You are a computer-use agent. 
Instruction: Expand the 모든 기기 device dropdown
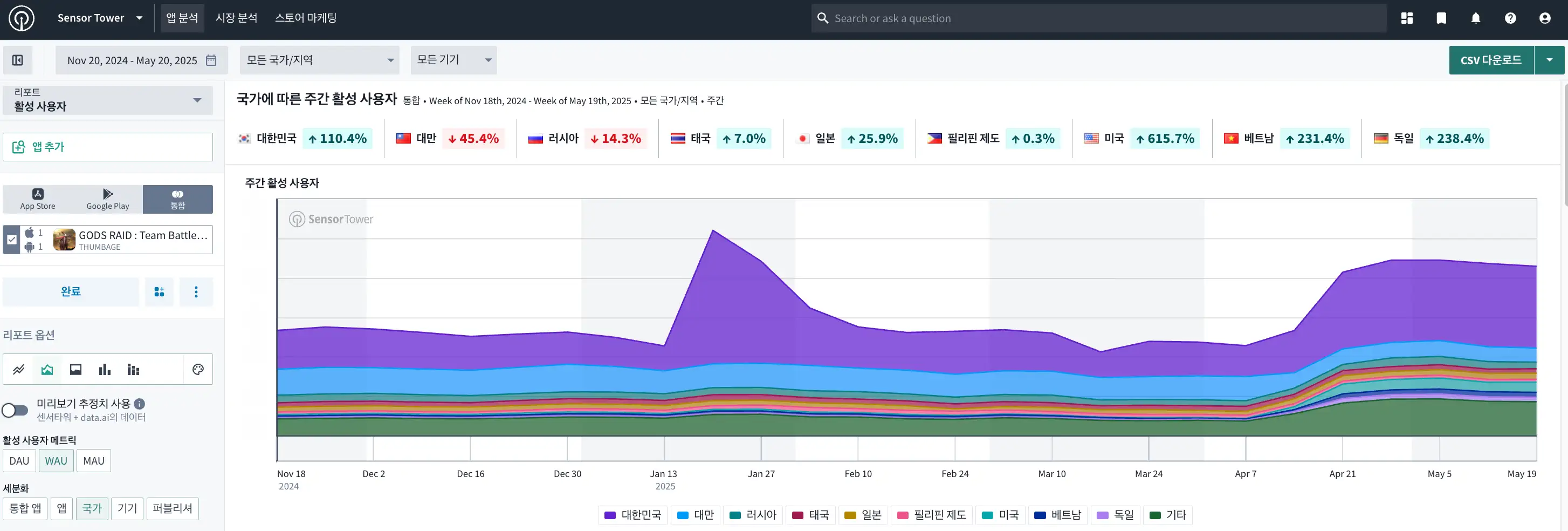(x=453, y=60)
